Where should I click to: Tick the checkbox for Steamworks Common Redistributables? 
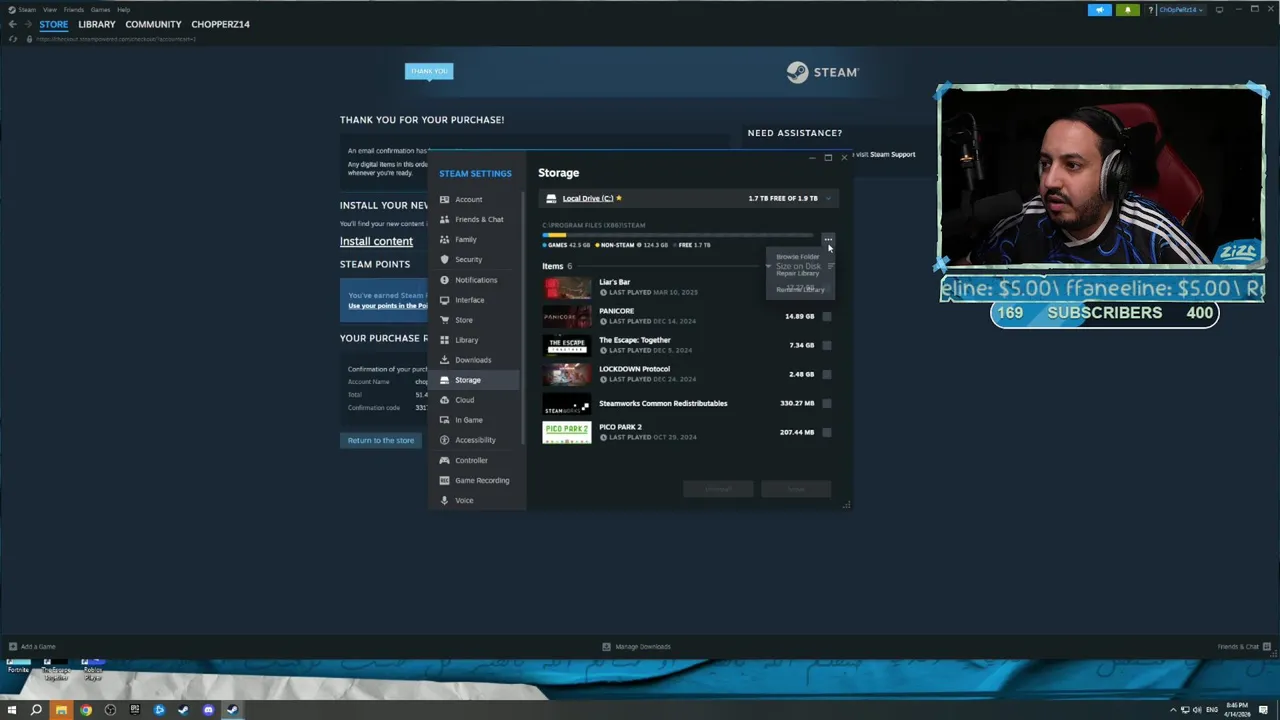pos(827,403)
